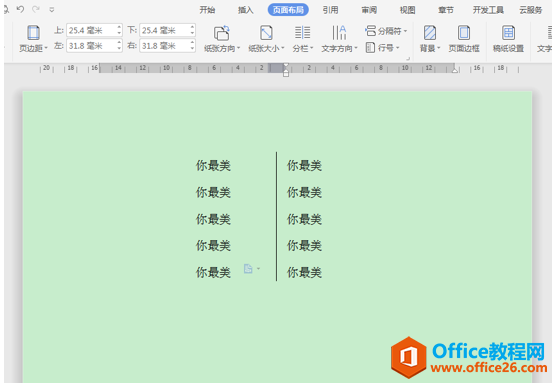Adjust the right margin stepper arrows
Image resolution: width=554 pixels, height=385 pixels.
[x=193, y=46]
